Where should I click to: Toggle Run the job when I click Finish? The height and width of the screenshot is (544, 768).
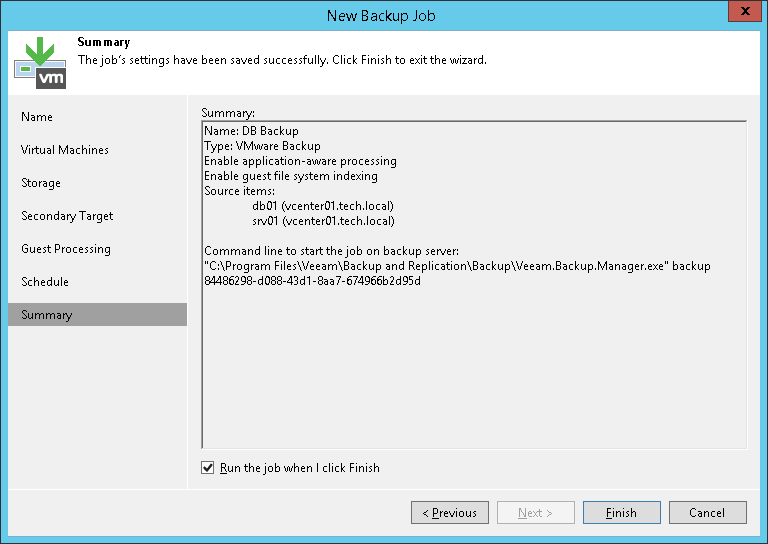pos(208,468)
